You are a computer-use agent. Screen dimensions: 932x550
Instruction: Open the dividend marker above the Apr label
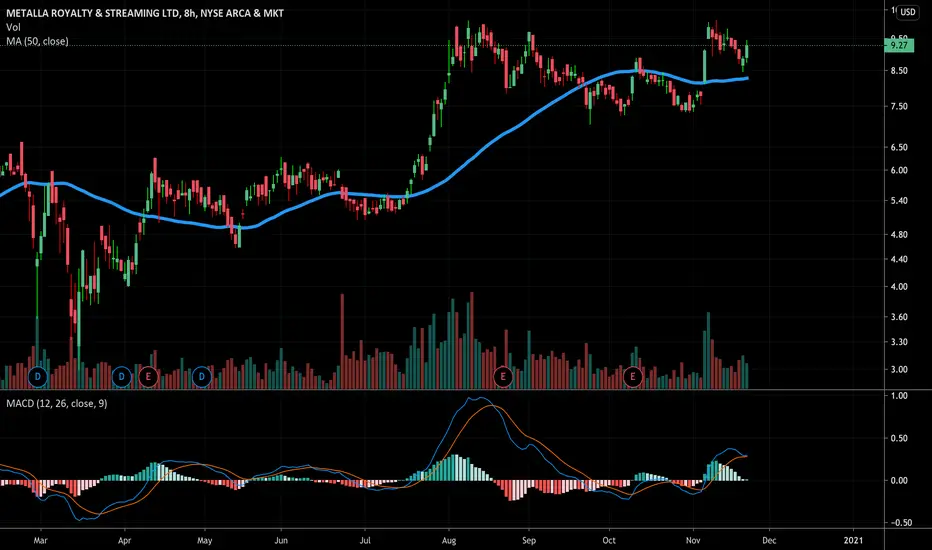121,376
